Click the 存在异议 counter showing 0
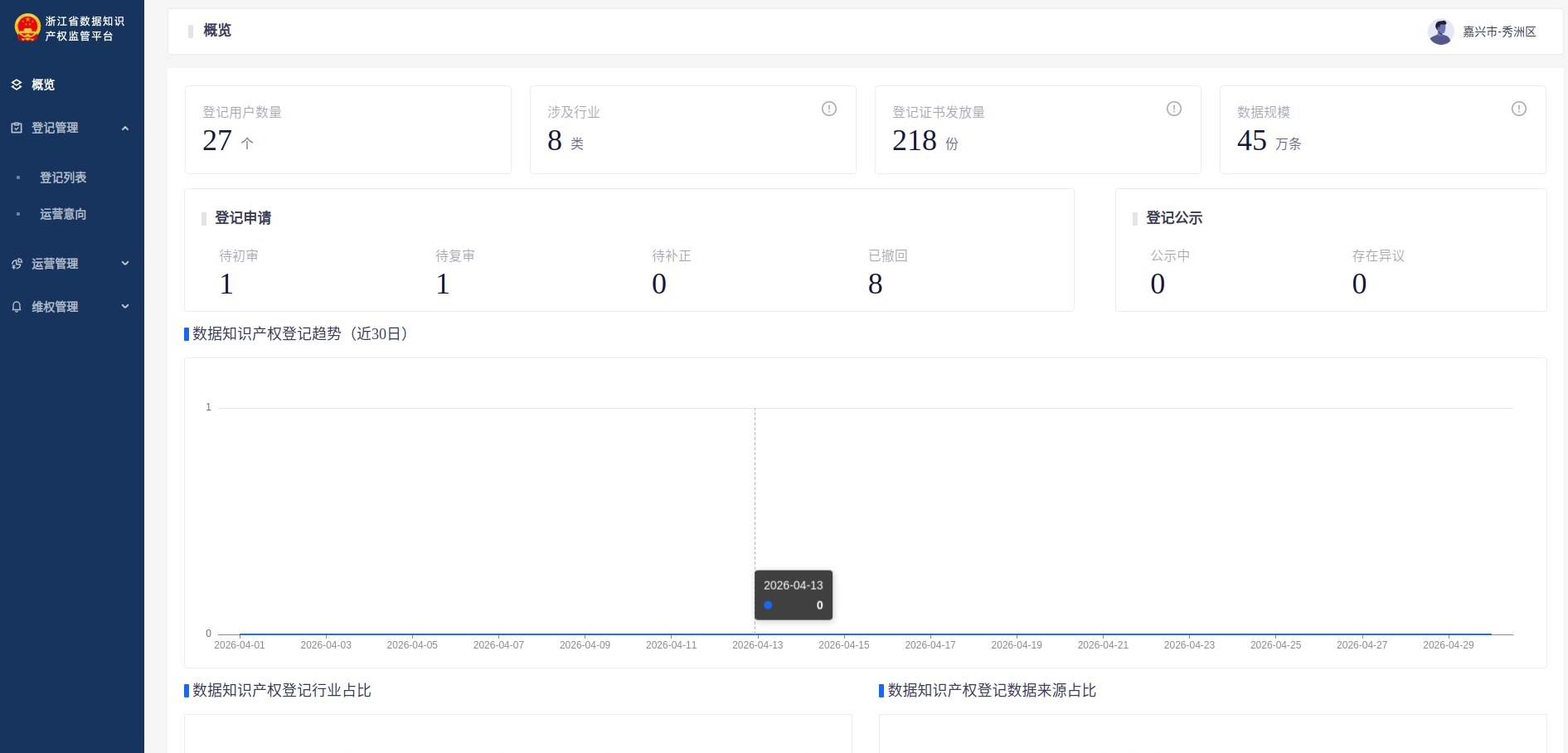Viewport: 1568px width, 753px height. coord(1358,284)
